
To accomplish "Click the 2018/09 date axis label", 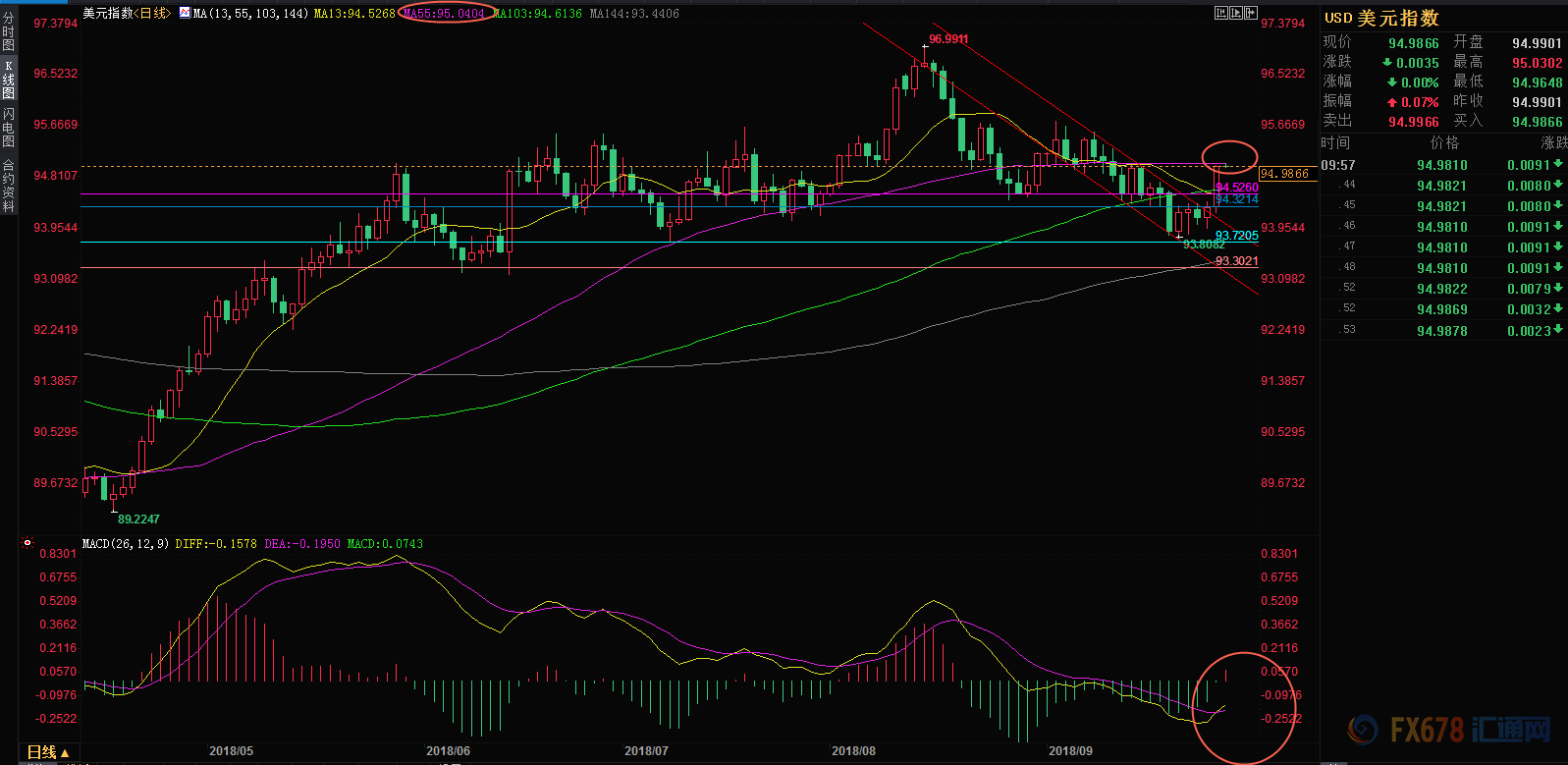I will pos(1070,751).
